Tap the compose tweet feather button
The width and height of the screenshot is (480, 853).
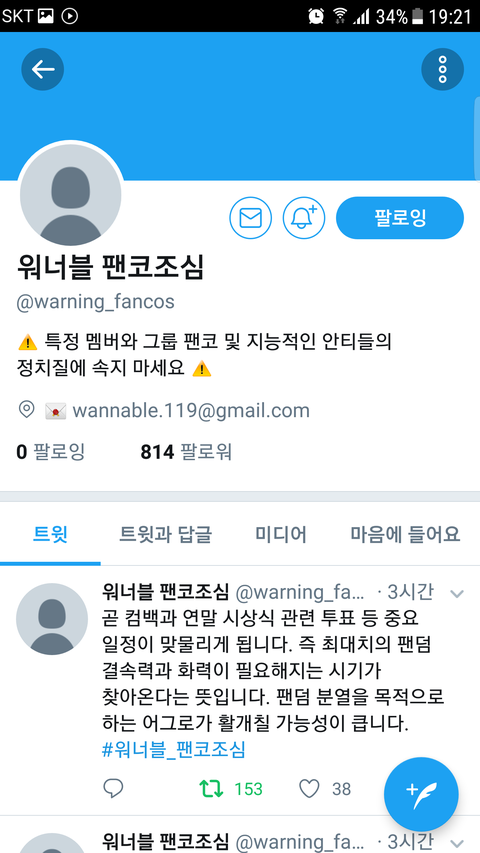[421, 794]
